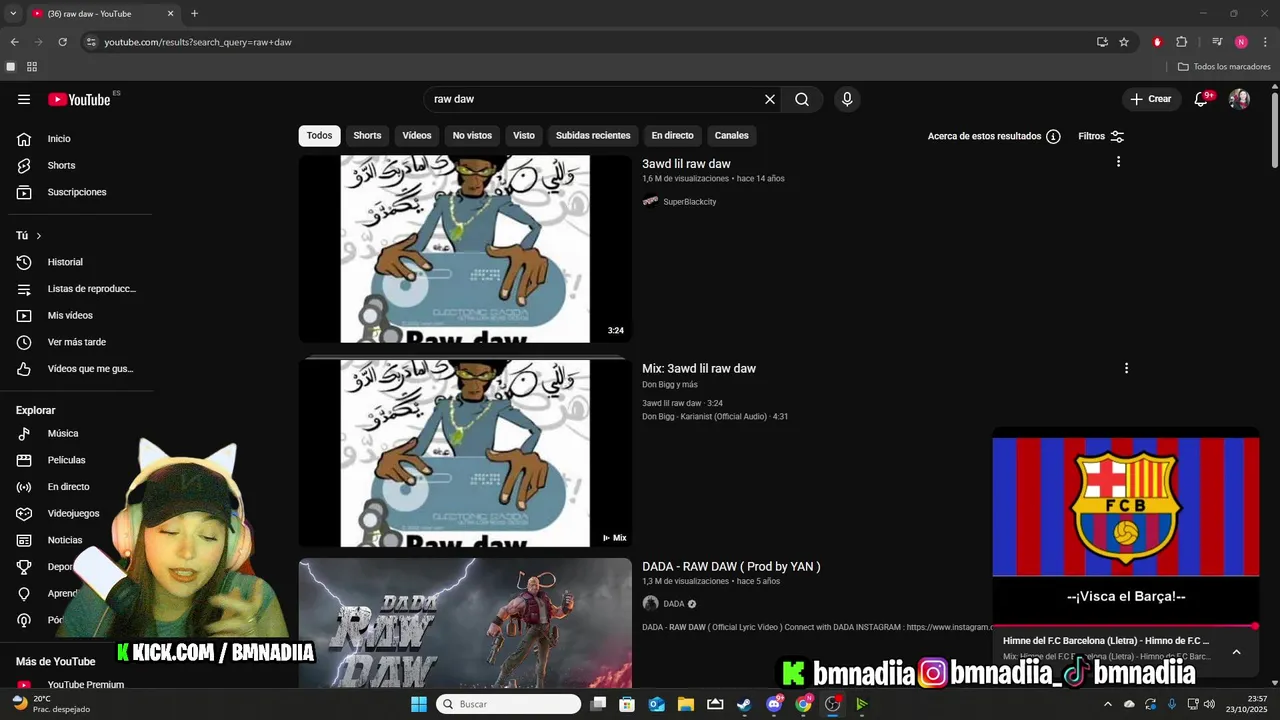Select the Vídeos filter chip
The image size is (1280, 720).
[417, 136]
